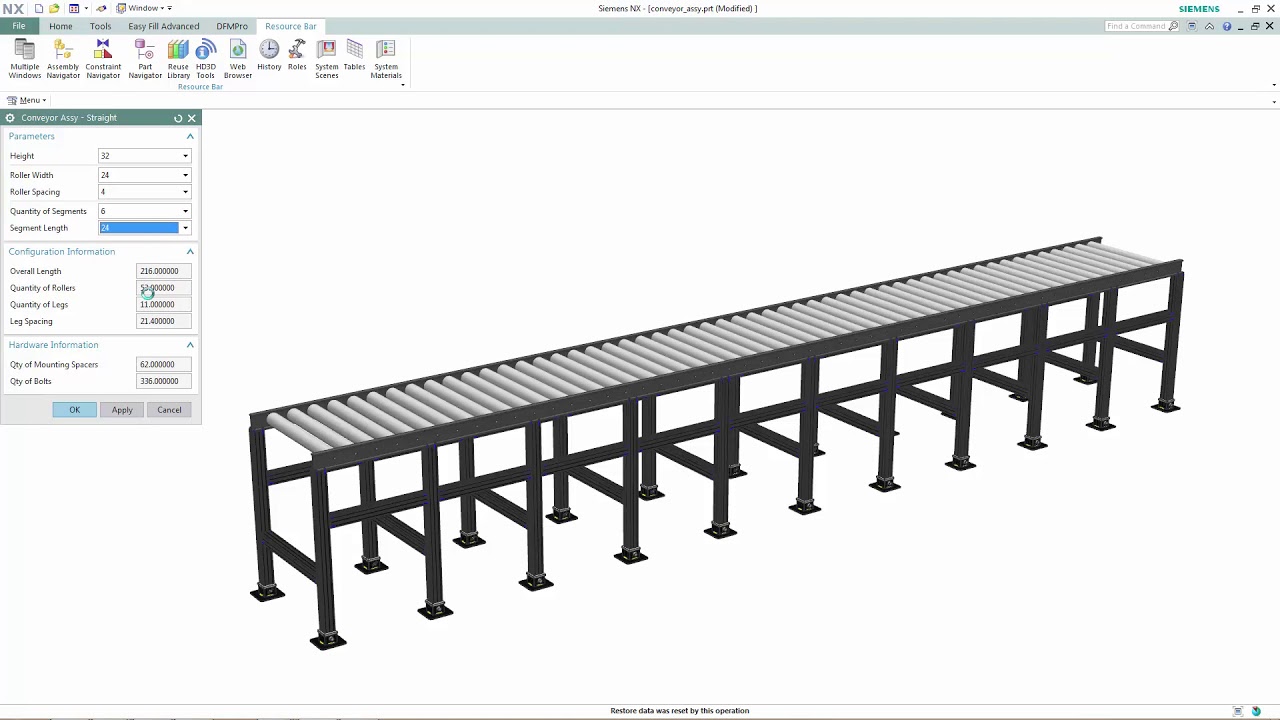Click the window layout icon in quick access toolbar
The image size is (1280, 720).
(74, 8)
